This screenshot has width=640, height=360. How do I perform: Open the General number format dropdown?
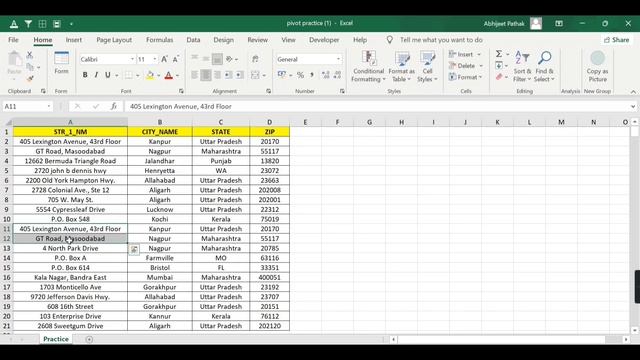click(x=338, y=59)
